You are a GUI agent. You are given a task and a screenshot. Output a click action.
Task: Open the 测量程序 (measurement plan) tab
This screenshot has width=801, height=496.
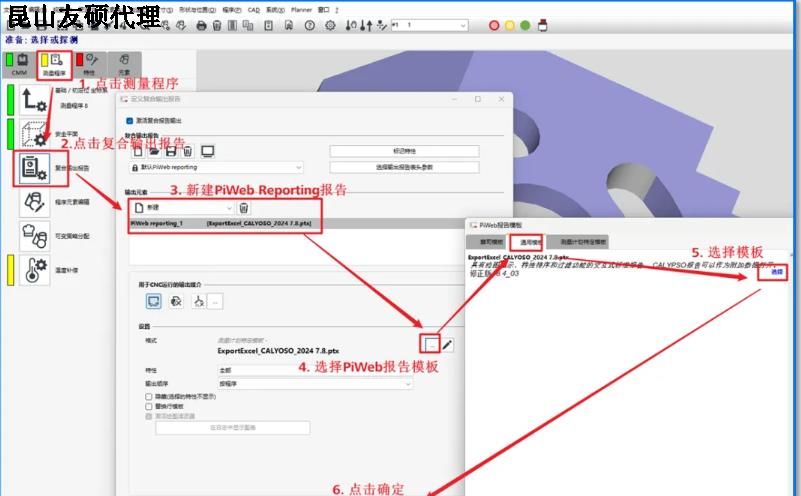[x=54, y=64]
